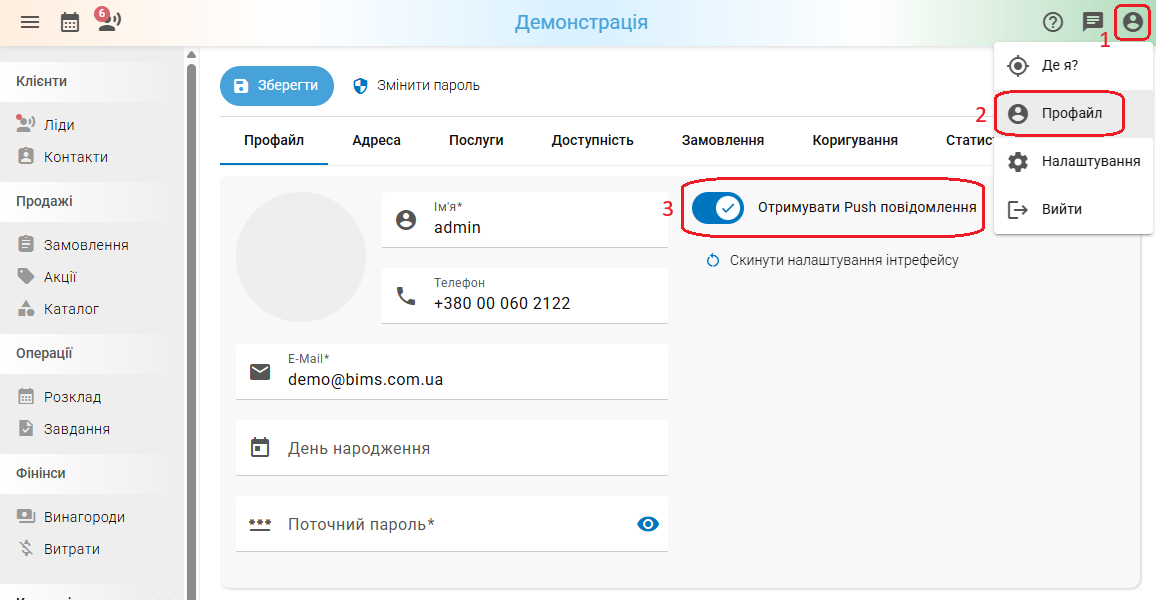The image size is (1156, 600).
Task: Show password using the eye icon
Action: coord(647,524)
